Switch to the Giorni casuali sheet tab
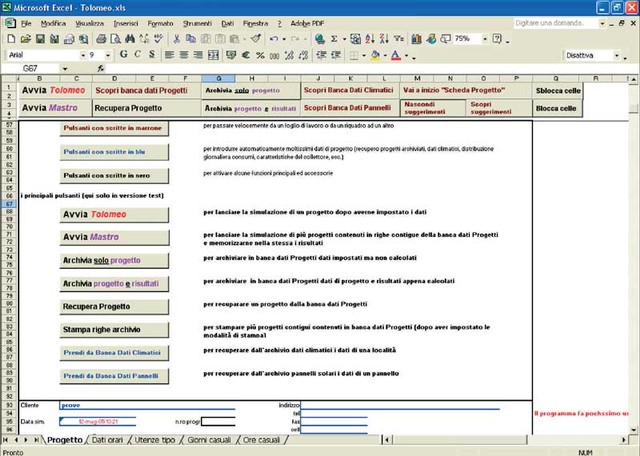 point(209,440)
